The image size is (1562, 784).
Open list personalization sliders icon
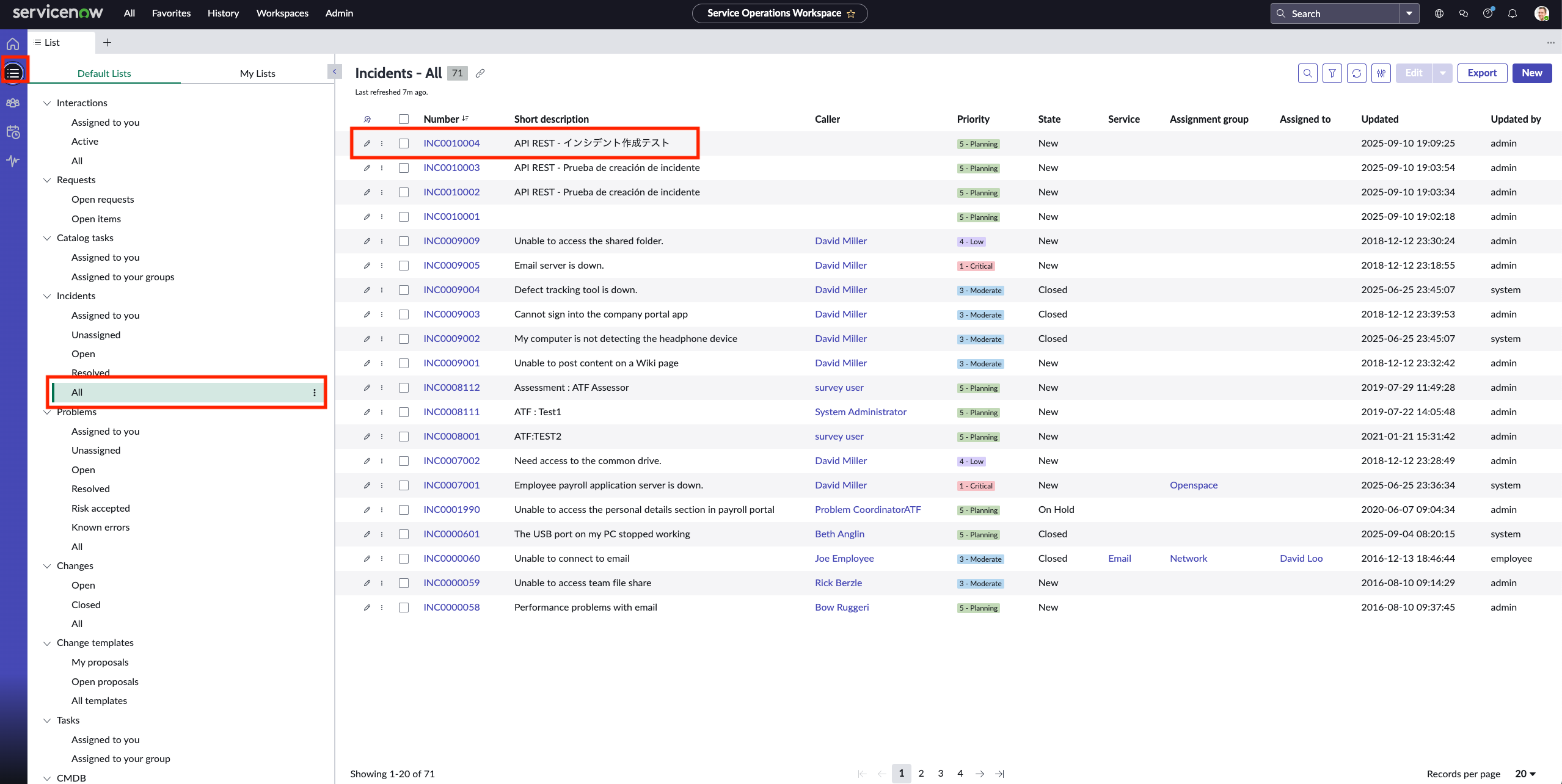[1381, 73]
